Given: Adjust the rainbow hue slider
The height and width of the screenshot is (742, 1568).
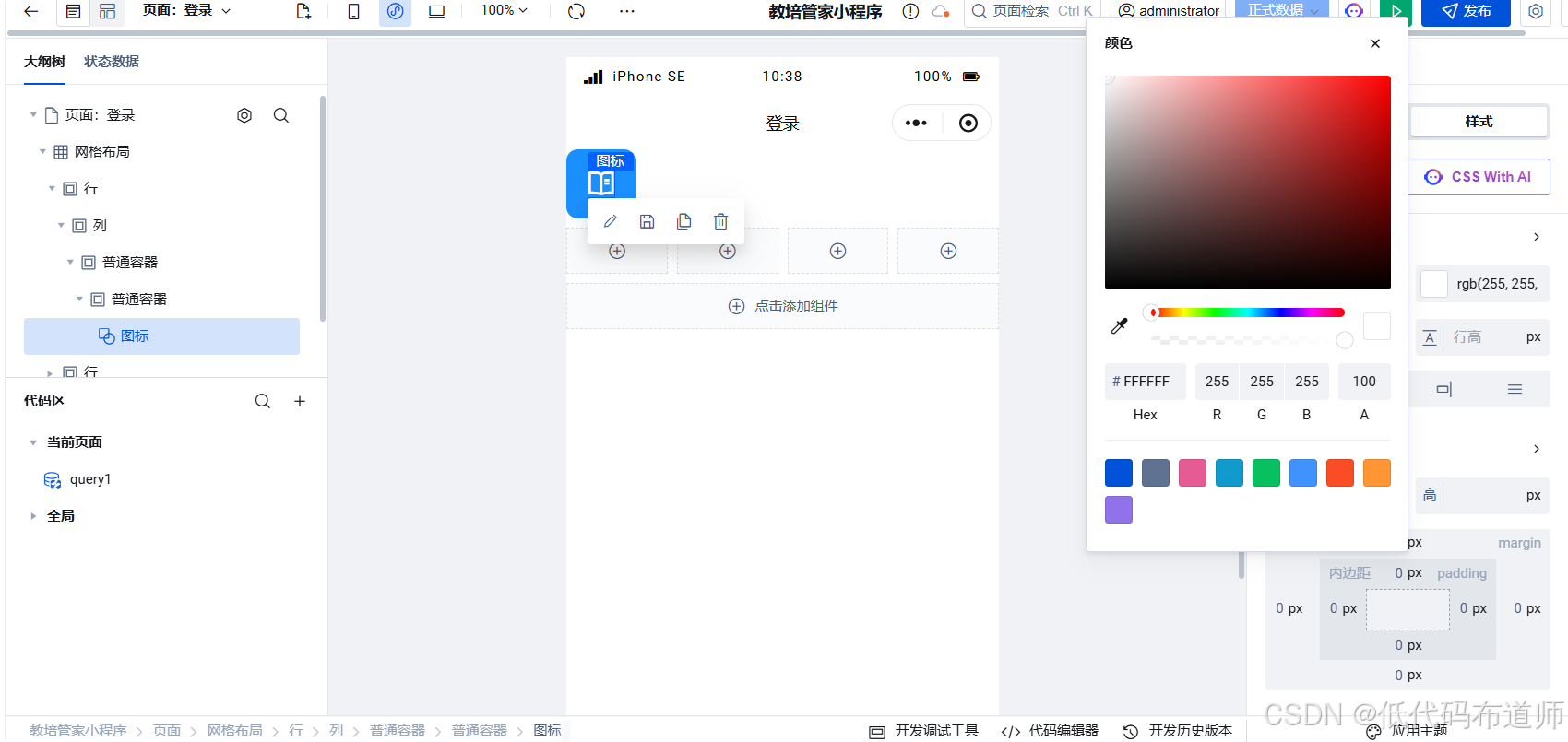Looking at the screenshot, I should pyautogui.click(x=1247, y=312).
